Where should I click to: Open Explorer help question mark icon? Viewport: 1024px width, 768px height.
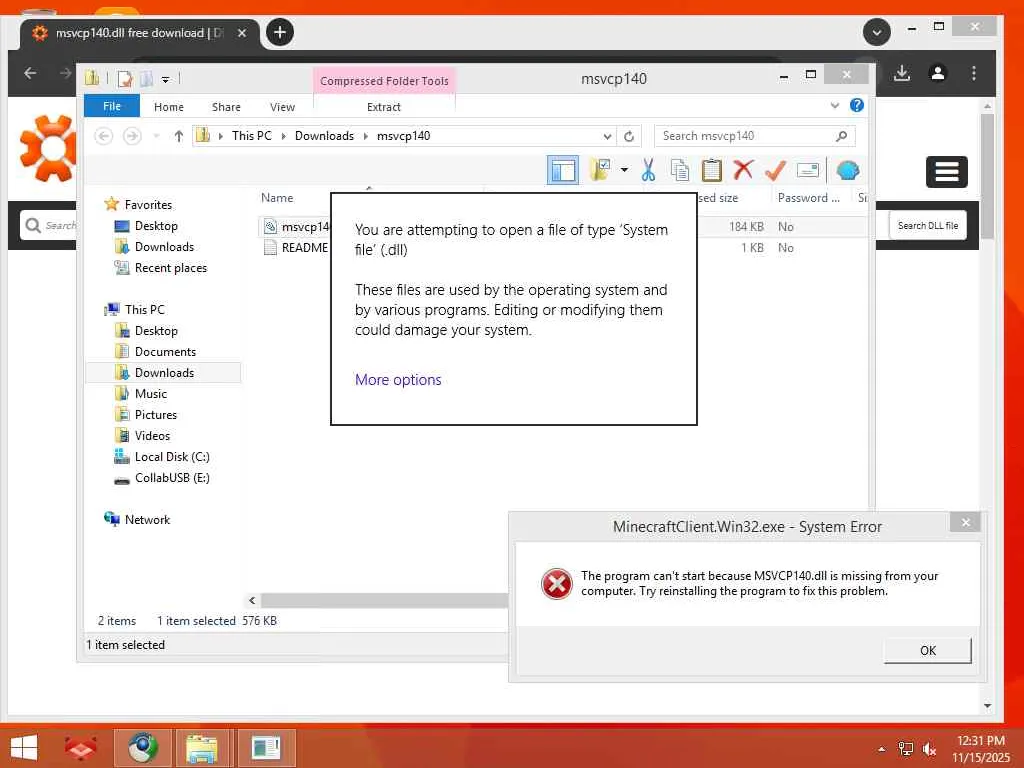[x=857, y=105]
